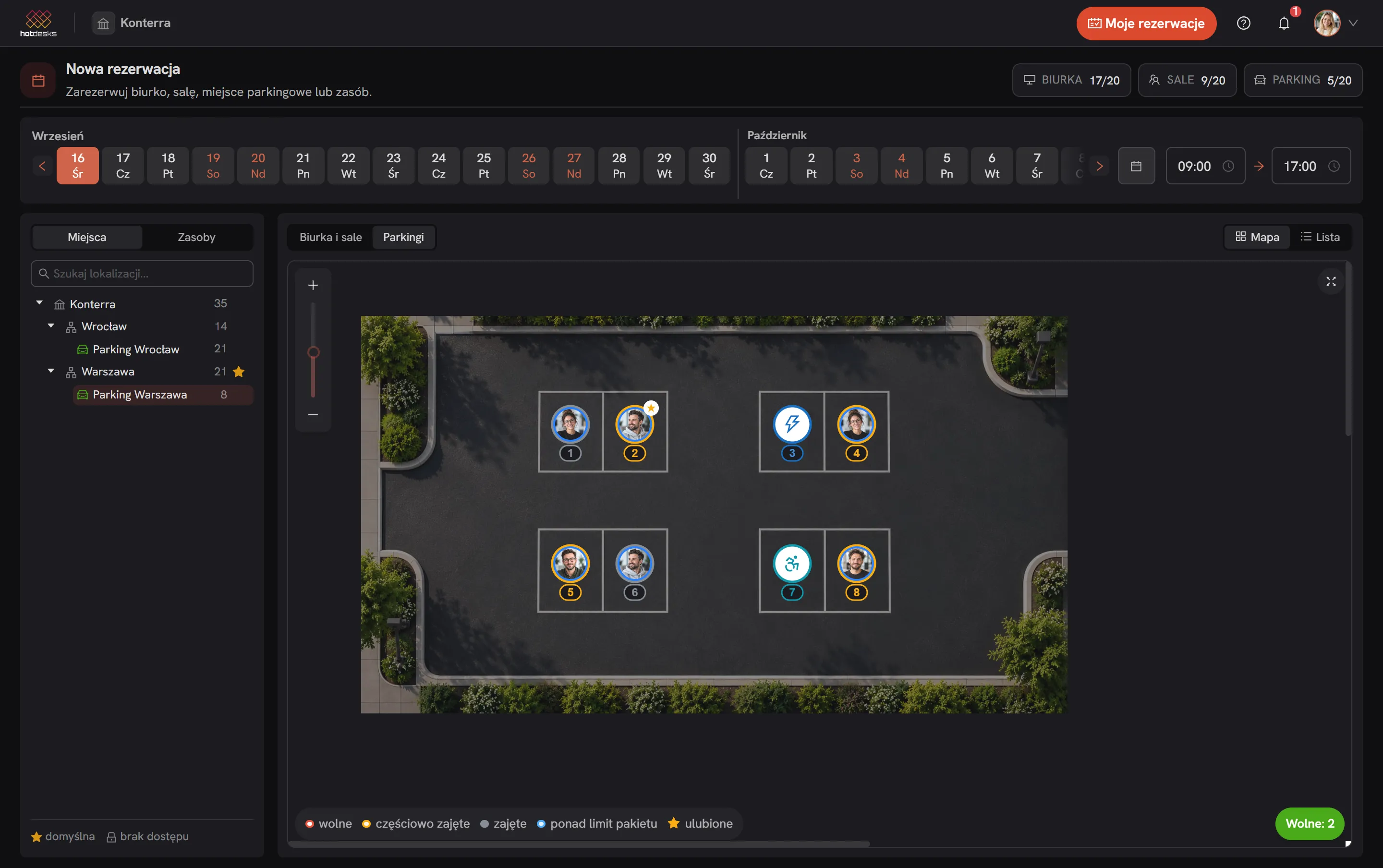Open the calendar date picker icon

tap(1136, 166)
